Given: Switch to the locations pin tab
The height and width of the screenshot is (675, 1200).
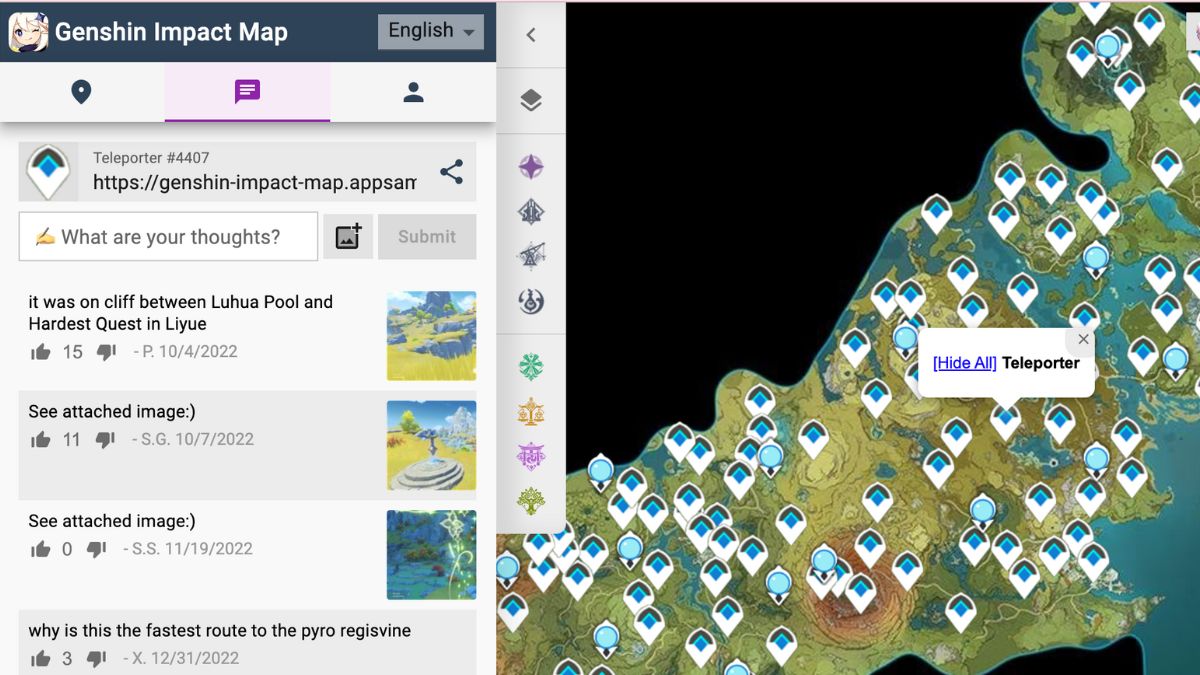Looking at the screenshot, I should coord(82,92).
